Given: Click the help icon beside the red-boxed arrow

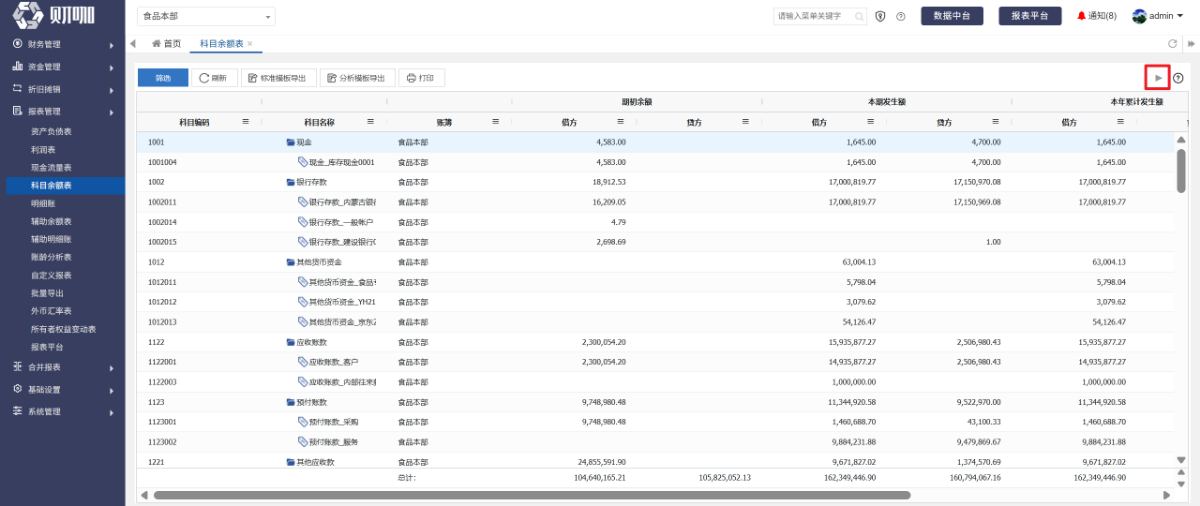Looking at the screenshot, I should point(1178,78).
